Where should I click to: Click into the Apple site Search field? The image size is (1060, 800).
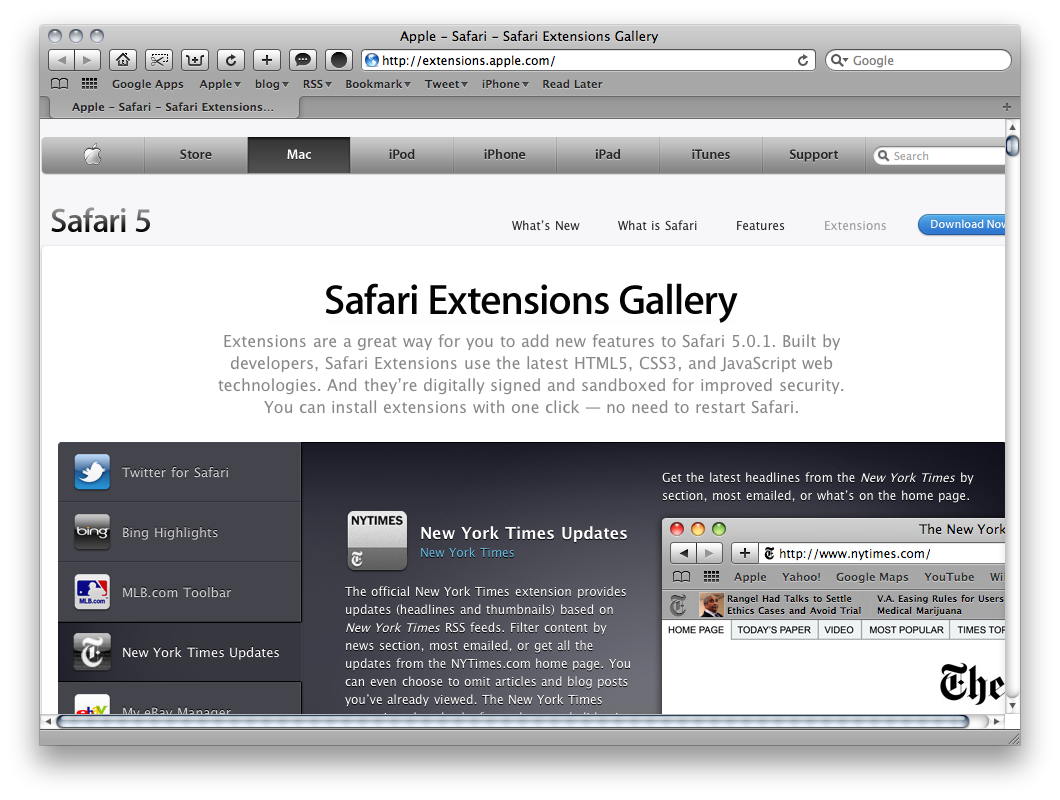[x=940, y=156]
